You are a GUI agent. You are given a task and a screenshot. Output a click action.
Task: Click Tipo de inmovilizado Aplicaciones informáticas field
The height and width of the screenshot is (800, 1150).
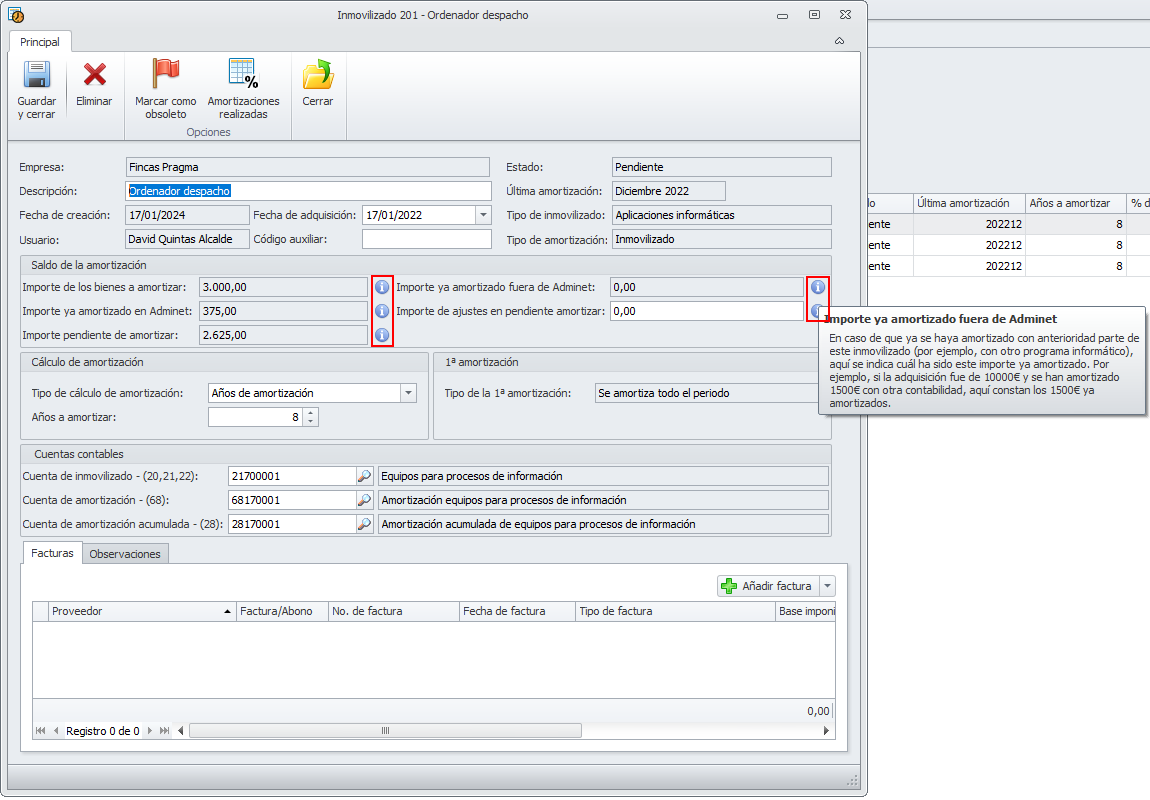click(x=722, y=216)
